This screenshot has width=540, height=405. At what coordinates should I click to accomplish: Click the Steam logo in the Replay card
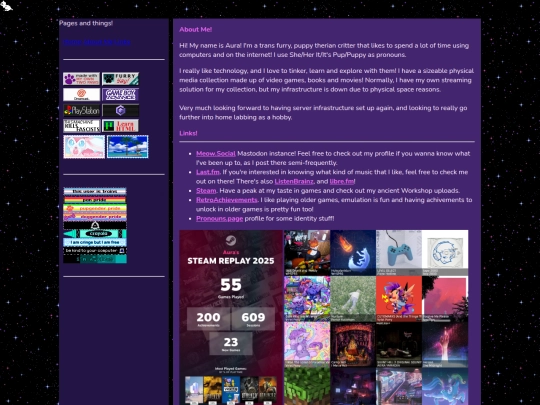click(231, 240)
